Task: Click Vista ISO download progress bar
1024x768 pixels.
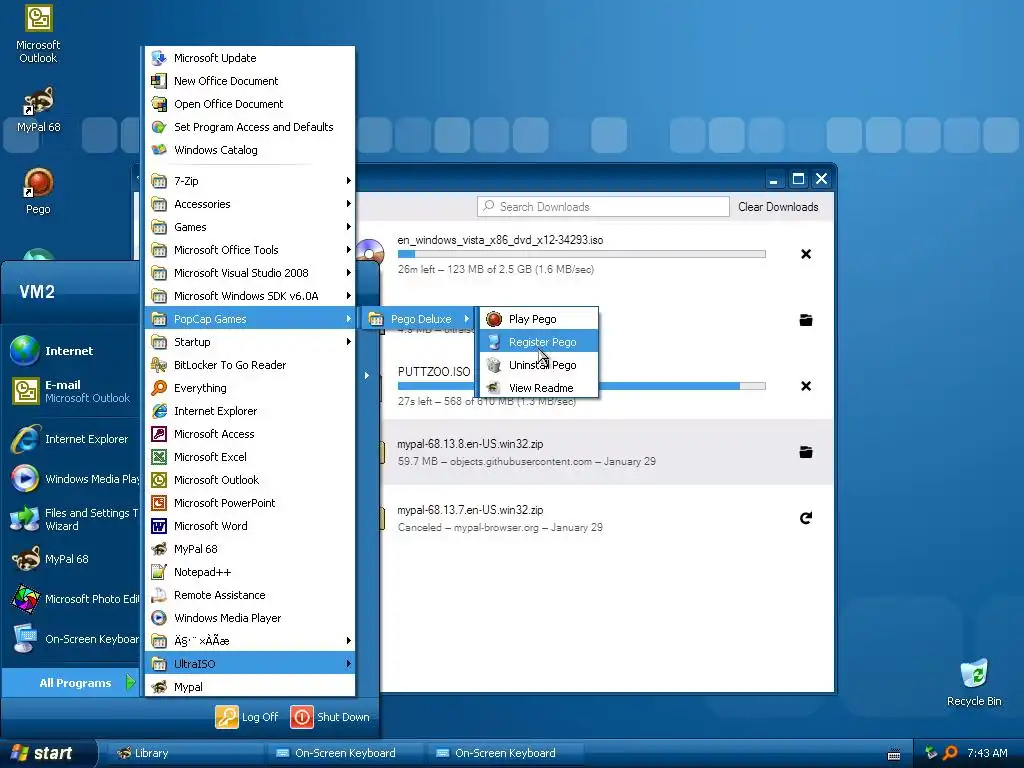Action: tap(581, 254)
